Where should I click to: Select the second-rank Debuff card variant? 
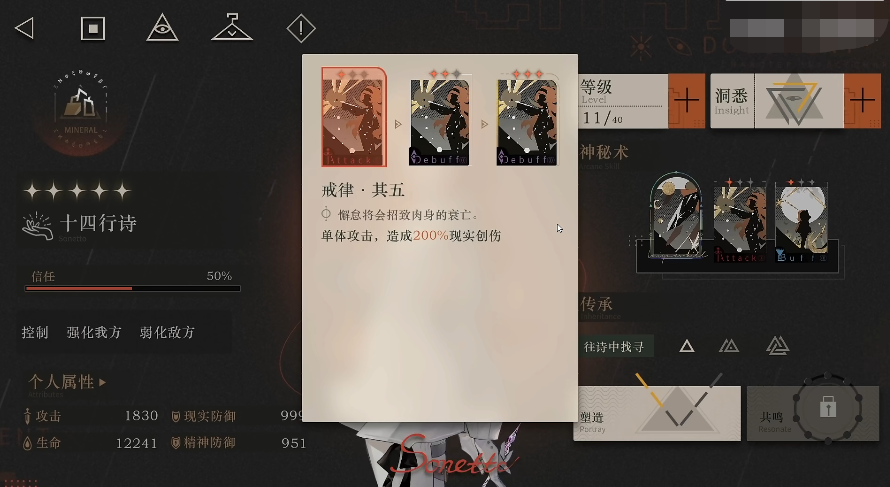pos(440,119)
